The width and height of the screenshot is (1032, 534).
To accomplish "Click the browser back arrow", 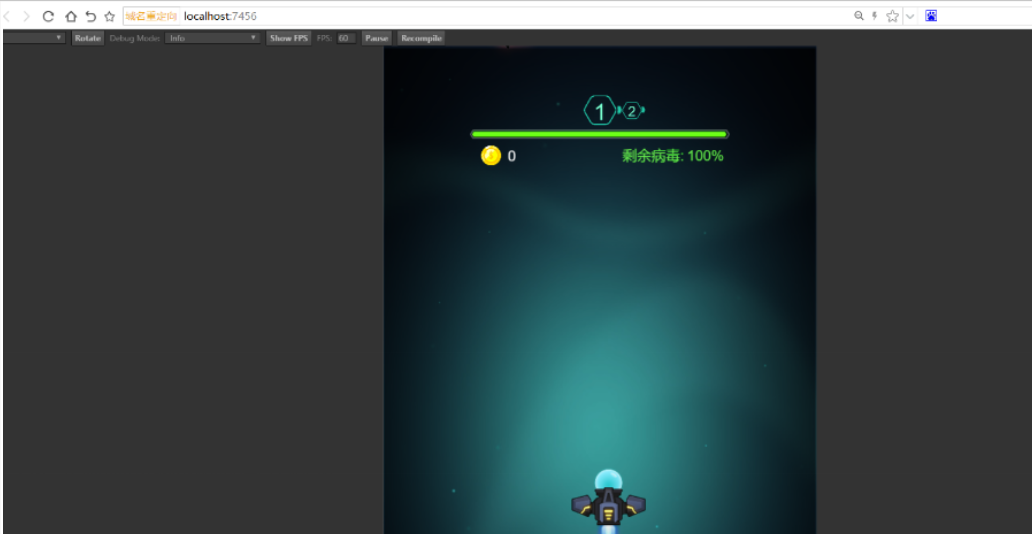I will point(8,16).
